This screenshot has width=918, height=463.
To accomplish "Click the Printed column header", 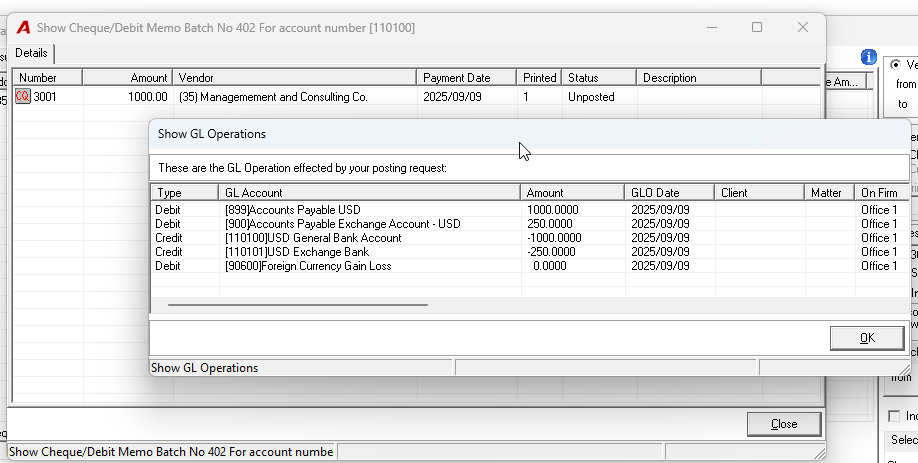I will click(539, 78).
